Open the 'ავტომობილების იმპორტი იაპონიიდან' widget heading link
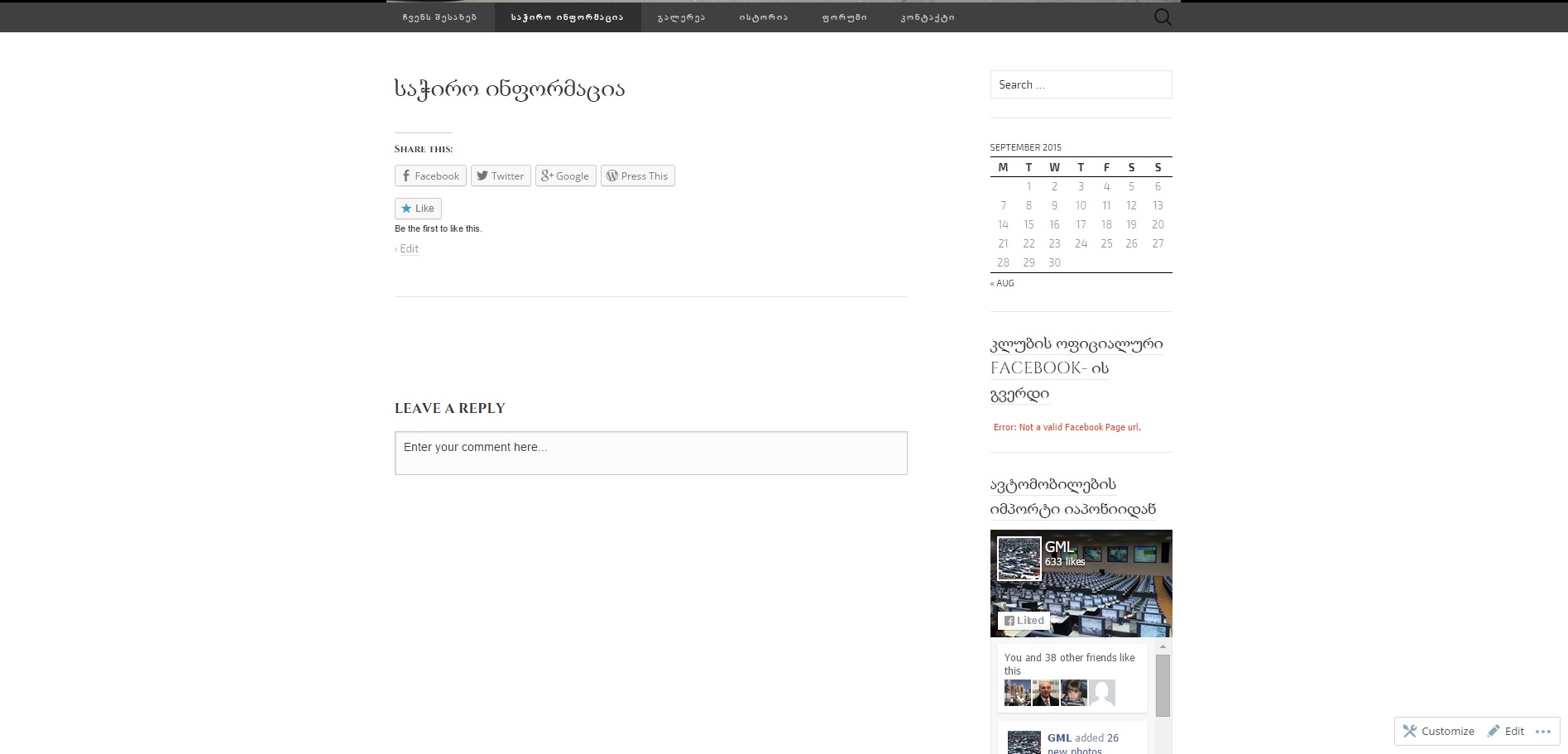 [1072, 497]
